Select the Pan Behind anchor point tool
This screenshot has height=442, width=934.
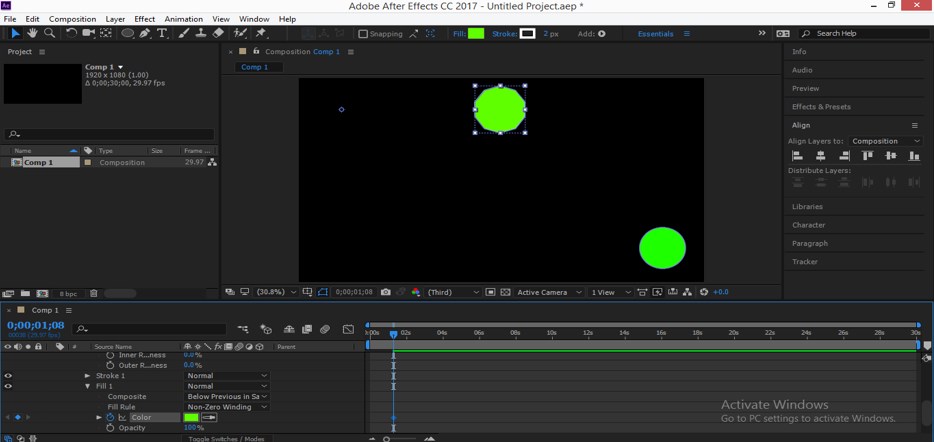(106, 33)
